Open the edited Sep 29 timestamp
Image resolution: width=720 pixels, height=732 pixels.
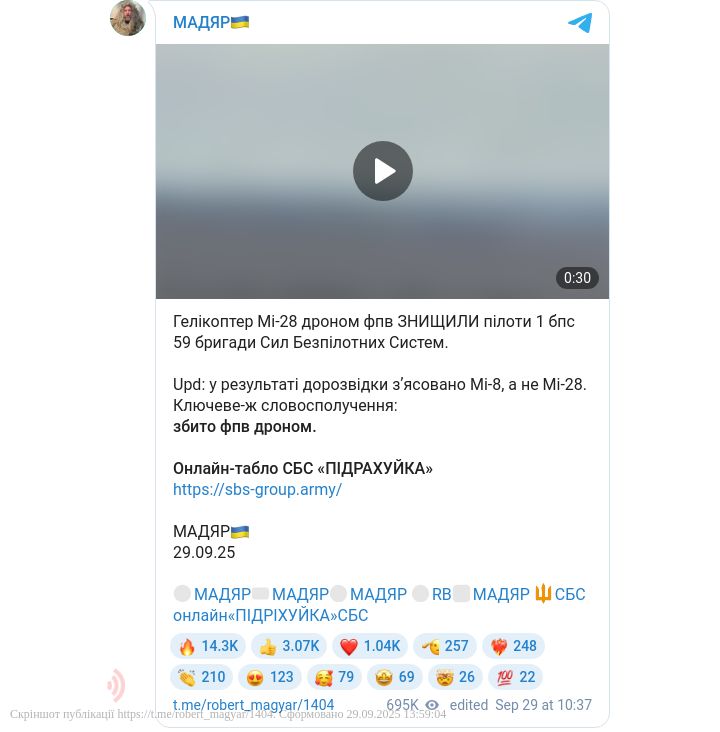coord(520,704)
